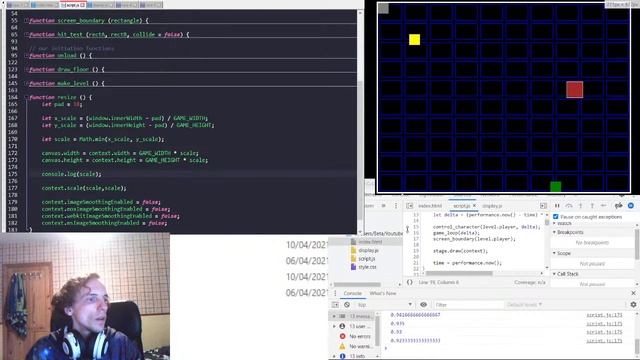Collapse the resize function fold marker

[26, 97]
